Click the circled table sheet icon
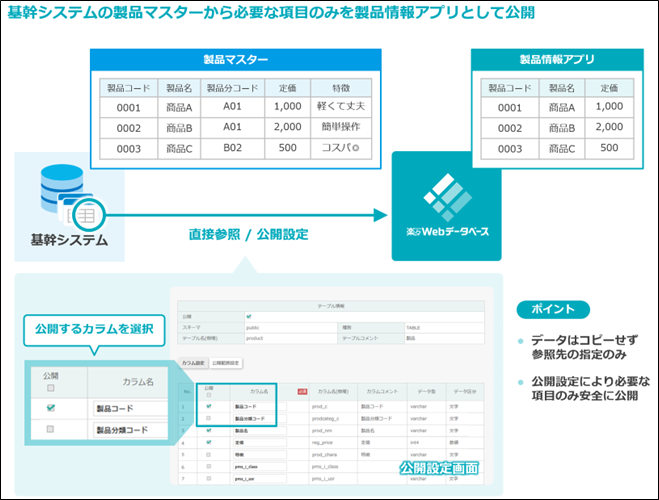The image size is (659, 500). pos(89,215)
